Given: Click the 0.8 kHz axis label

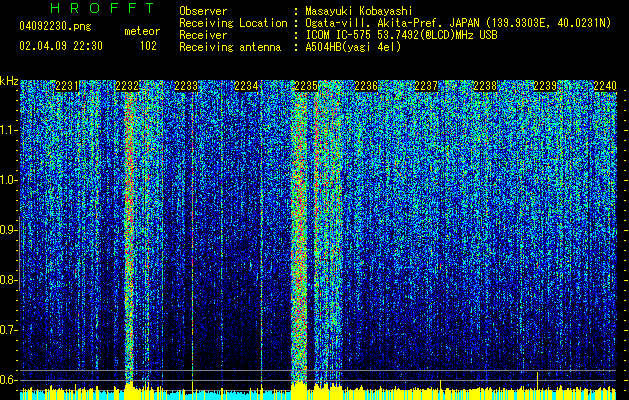Looking at the screenshot, I should click(x=9, y=280).
